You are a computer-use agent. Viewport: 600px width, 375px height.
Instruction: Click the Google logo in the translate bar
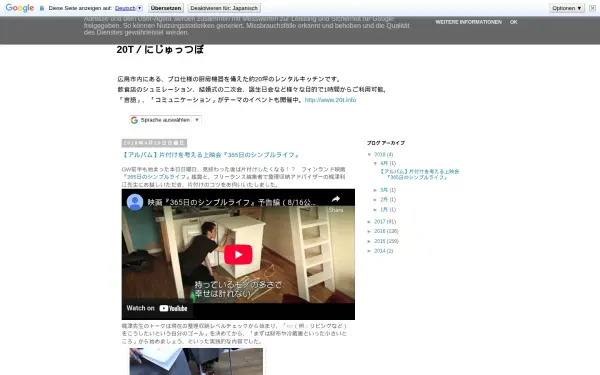point(20,8)
